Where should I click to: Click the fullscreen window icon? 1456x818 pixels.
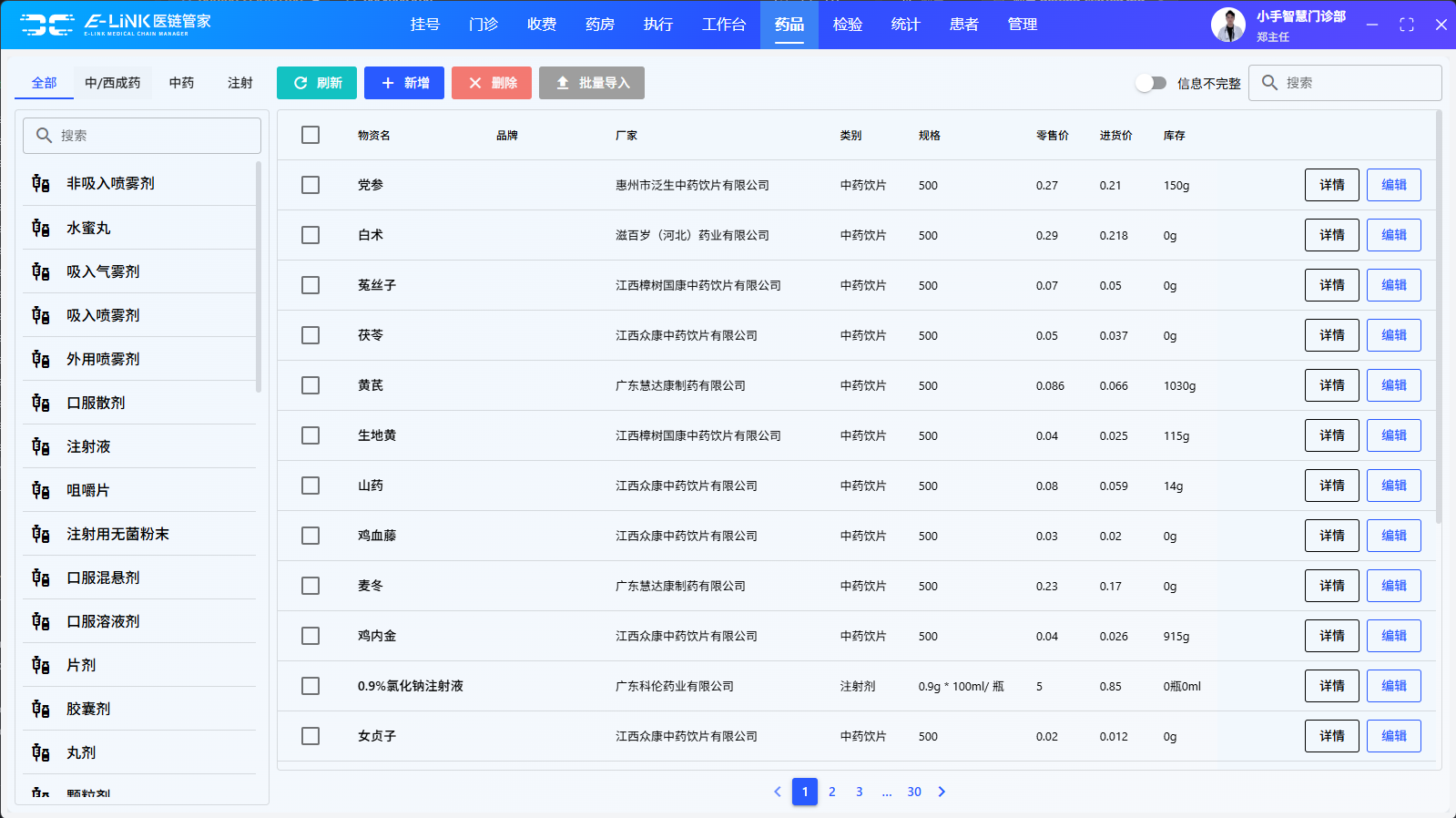pyautogui.click(x=1406, y=25)
